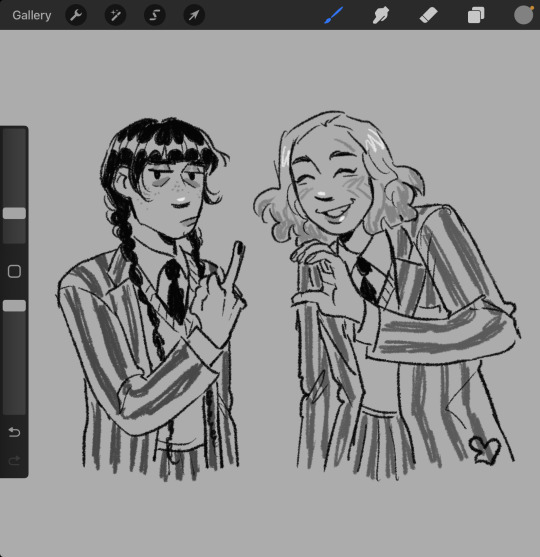Undo the last stroke
The width and height of the screenshot is (540, 557).
[x=14, y=432]
